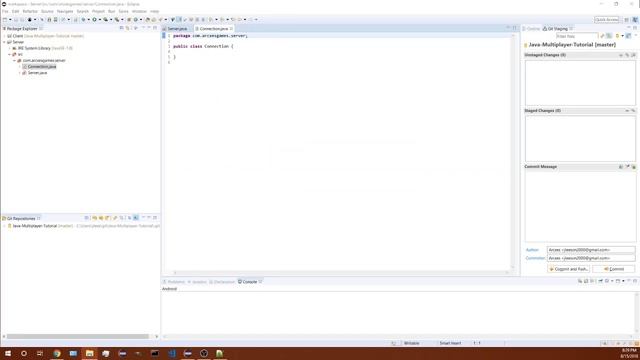Toggle Link with Editor in Package Explorer
The width and height of the screenshot is (640, 360).
click(x=128, y=29)
